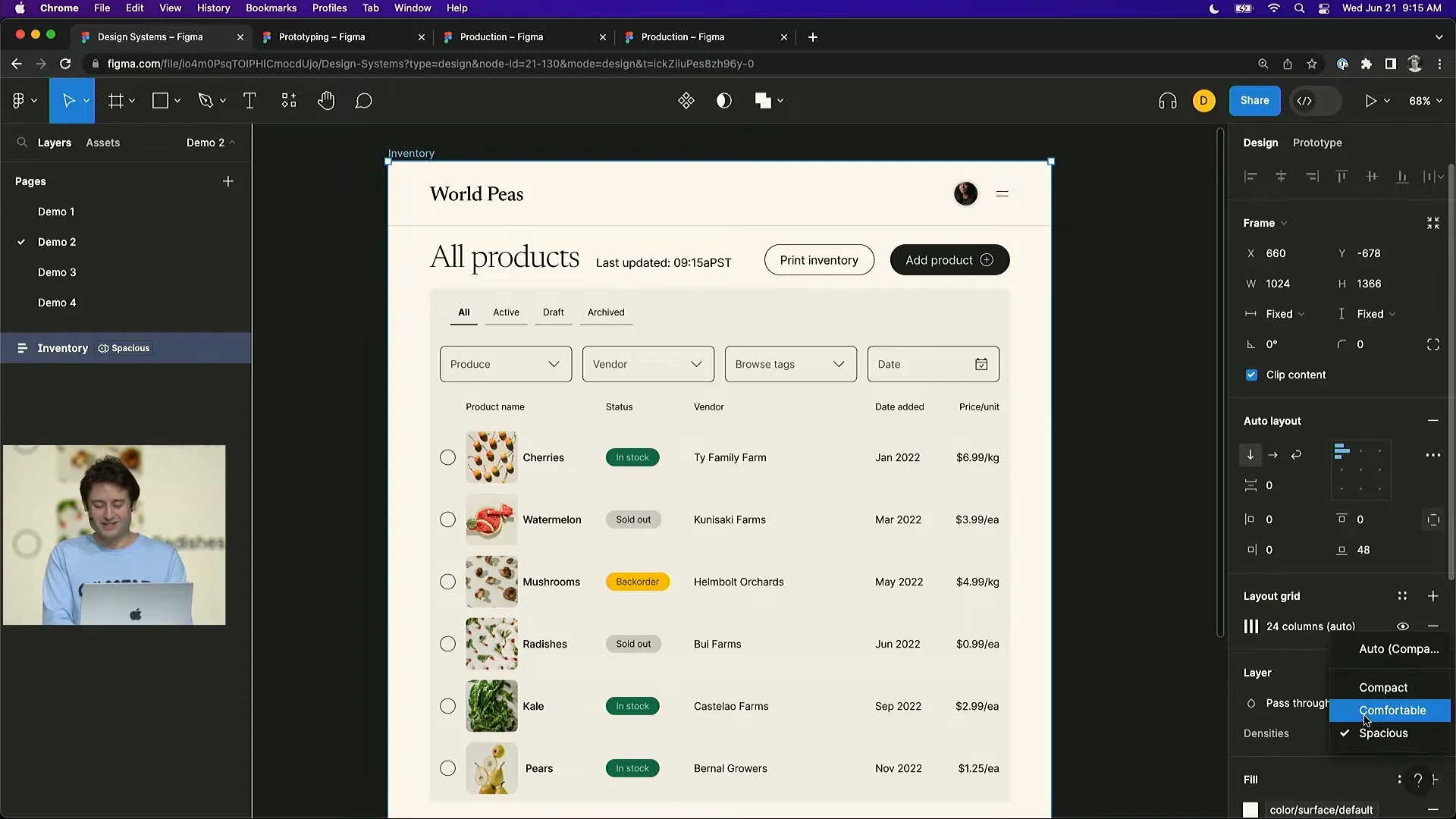Click resize to fit icon in Frame section
Screen dimensions: 1456x819
pos(1433,223)
